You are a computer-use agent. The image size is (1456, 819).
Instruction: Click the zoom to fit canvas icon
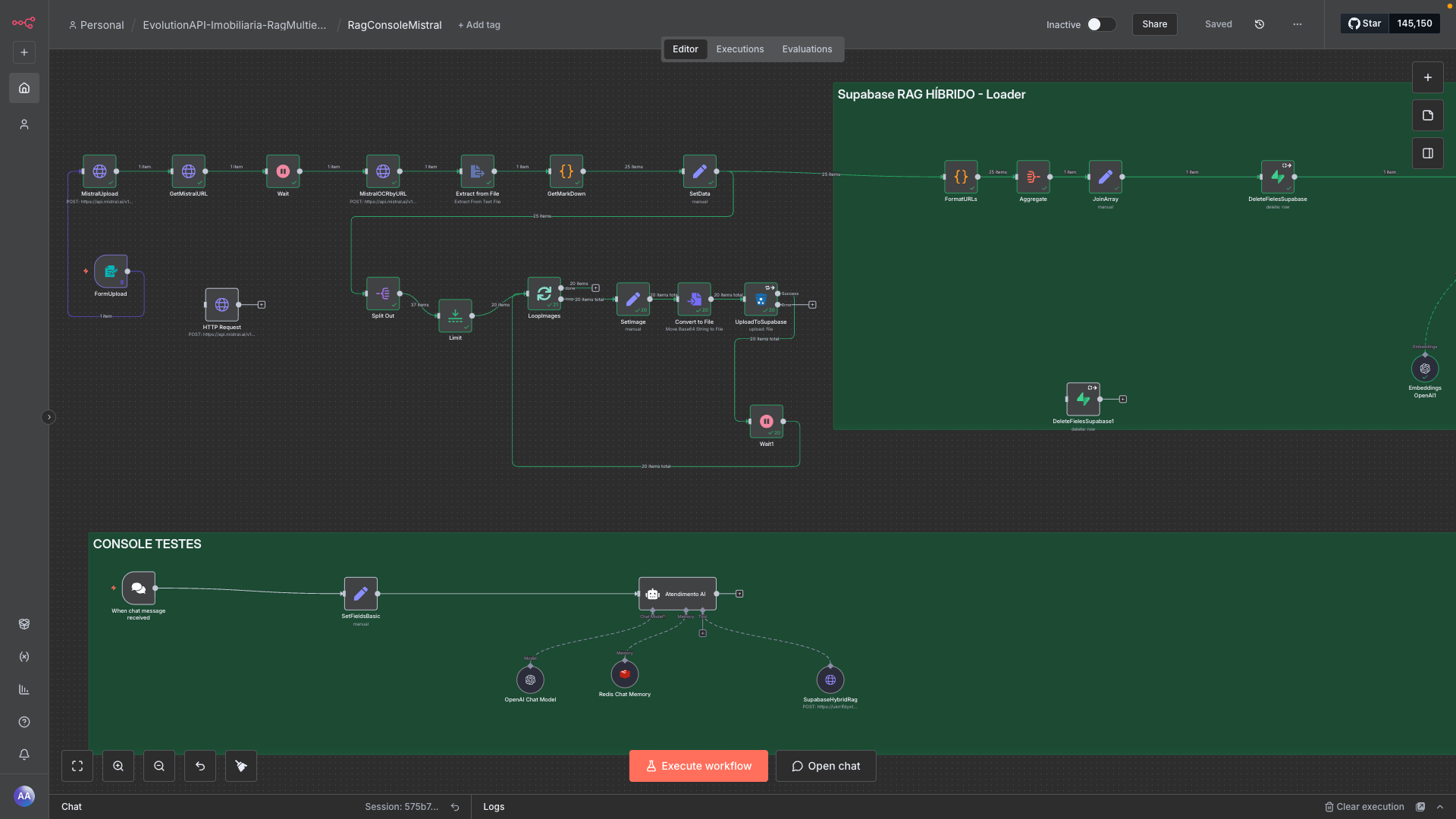77,766
